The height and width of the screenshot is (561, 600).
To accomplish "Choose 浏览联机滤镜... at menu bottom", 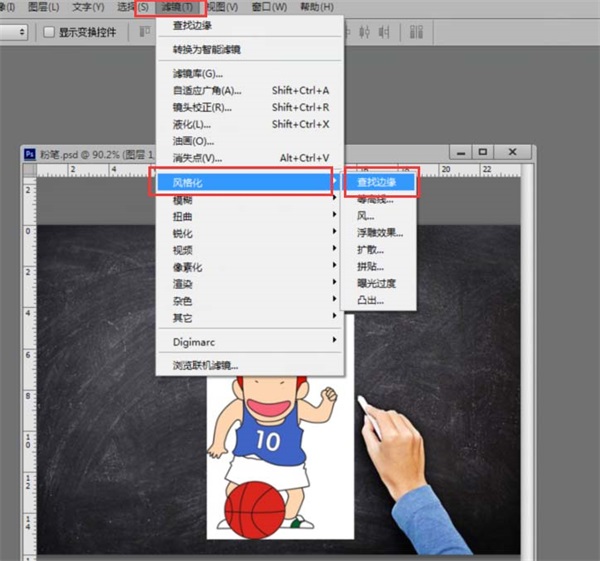I will point(250,365).
